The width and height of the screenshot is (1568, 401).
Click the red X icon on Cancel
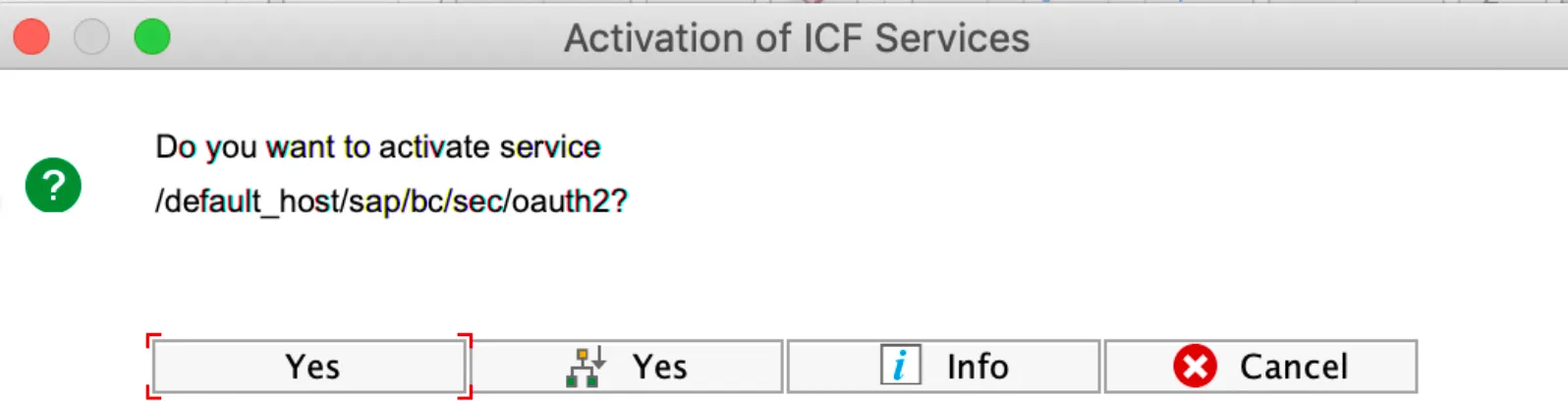pos(1195,367)
